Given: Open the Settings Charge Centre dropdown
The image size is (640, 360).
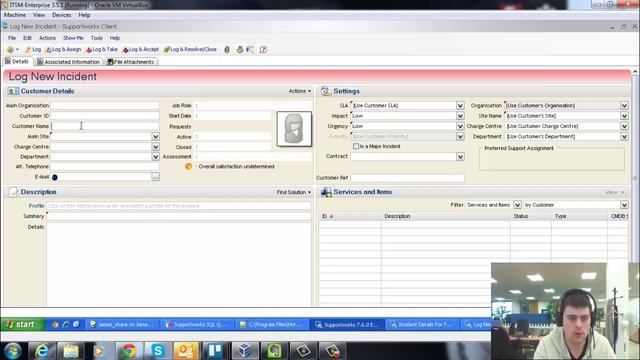Looking at the screenshot, I should 624,126.
